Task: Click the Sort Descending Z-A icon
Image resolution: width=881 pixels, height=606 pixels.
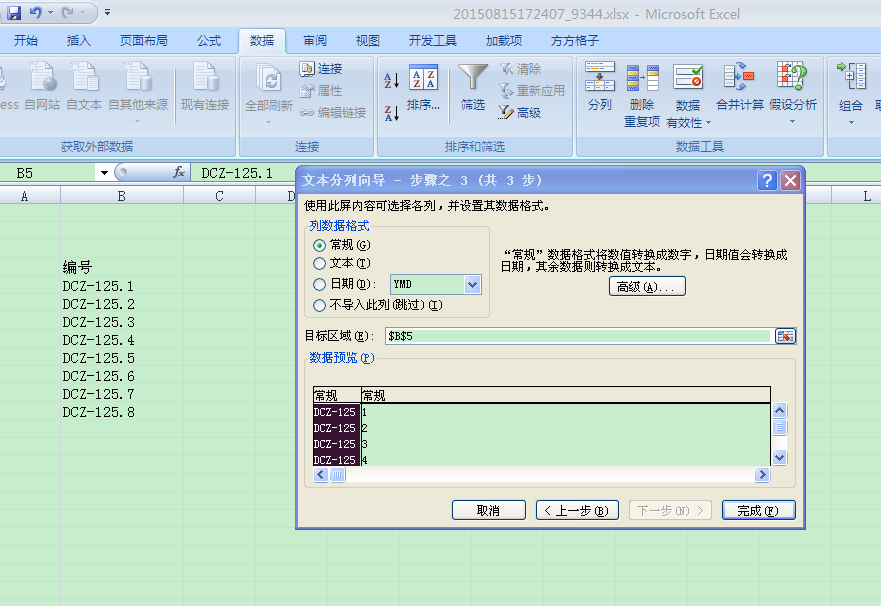Action: point(391,112)
